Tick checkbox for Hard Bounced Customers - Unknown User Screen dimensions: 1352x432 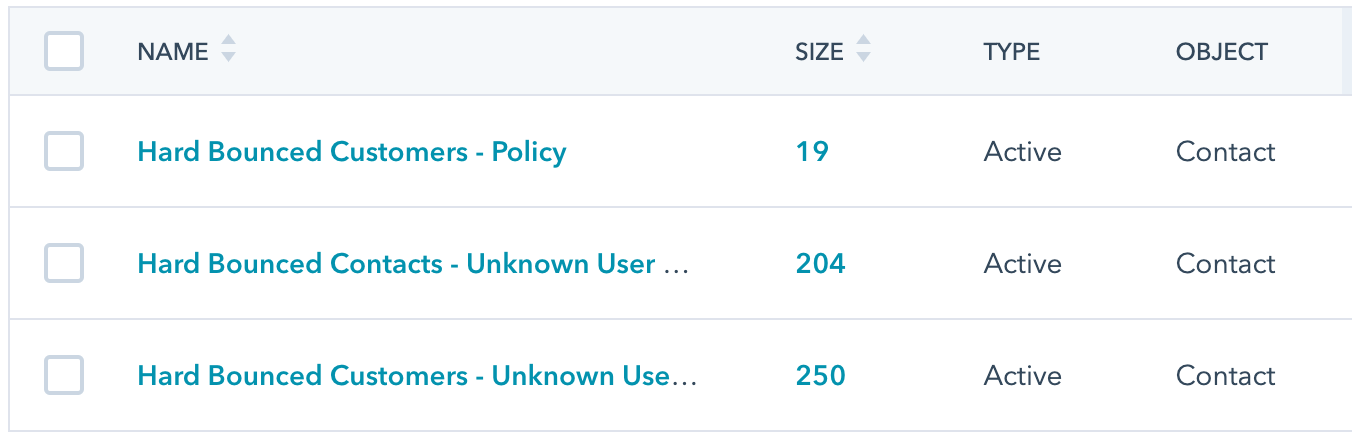click(x=64, y=376)
